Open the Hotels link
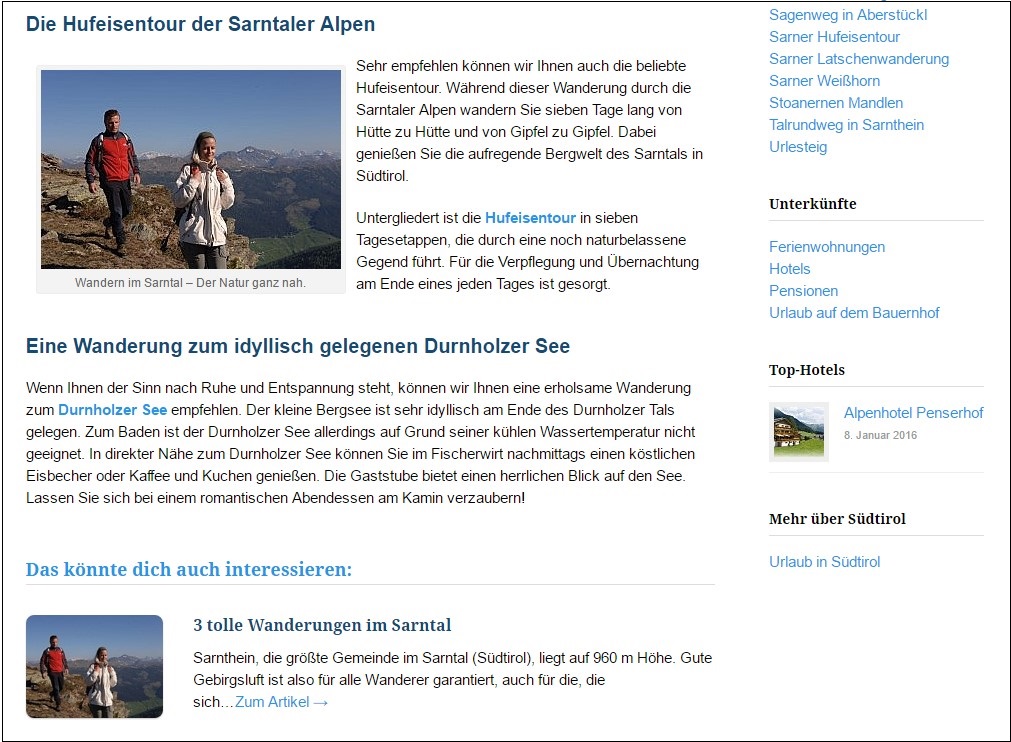 (789, 269)
